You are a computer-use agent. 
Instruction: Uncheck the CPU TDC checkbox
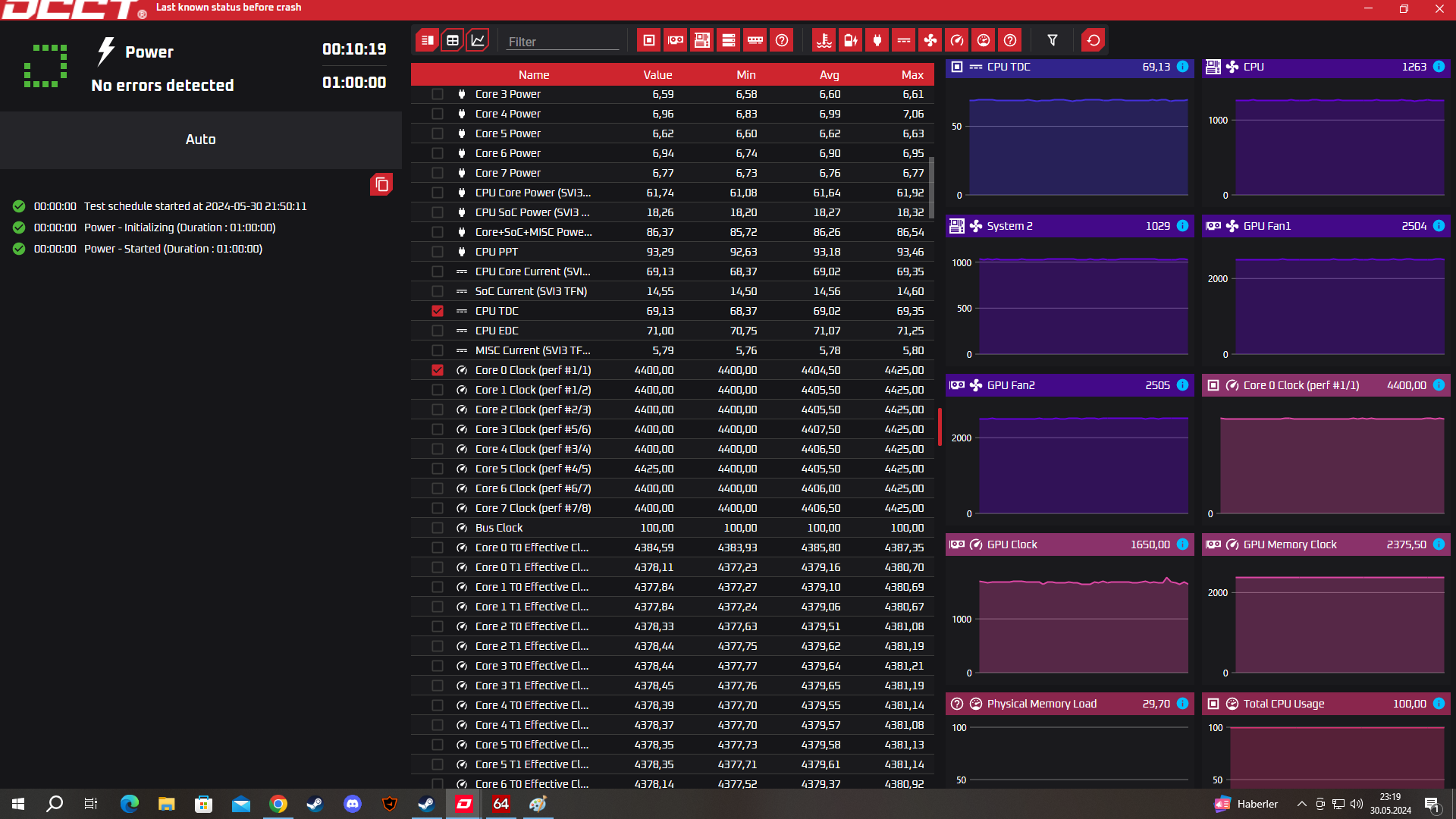pyautogui.click(x=438, y=311)
